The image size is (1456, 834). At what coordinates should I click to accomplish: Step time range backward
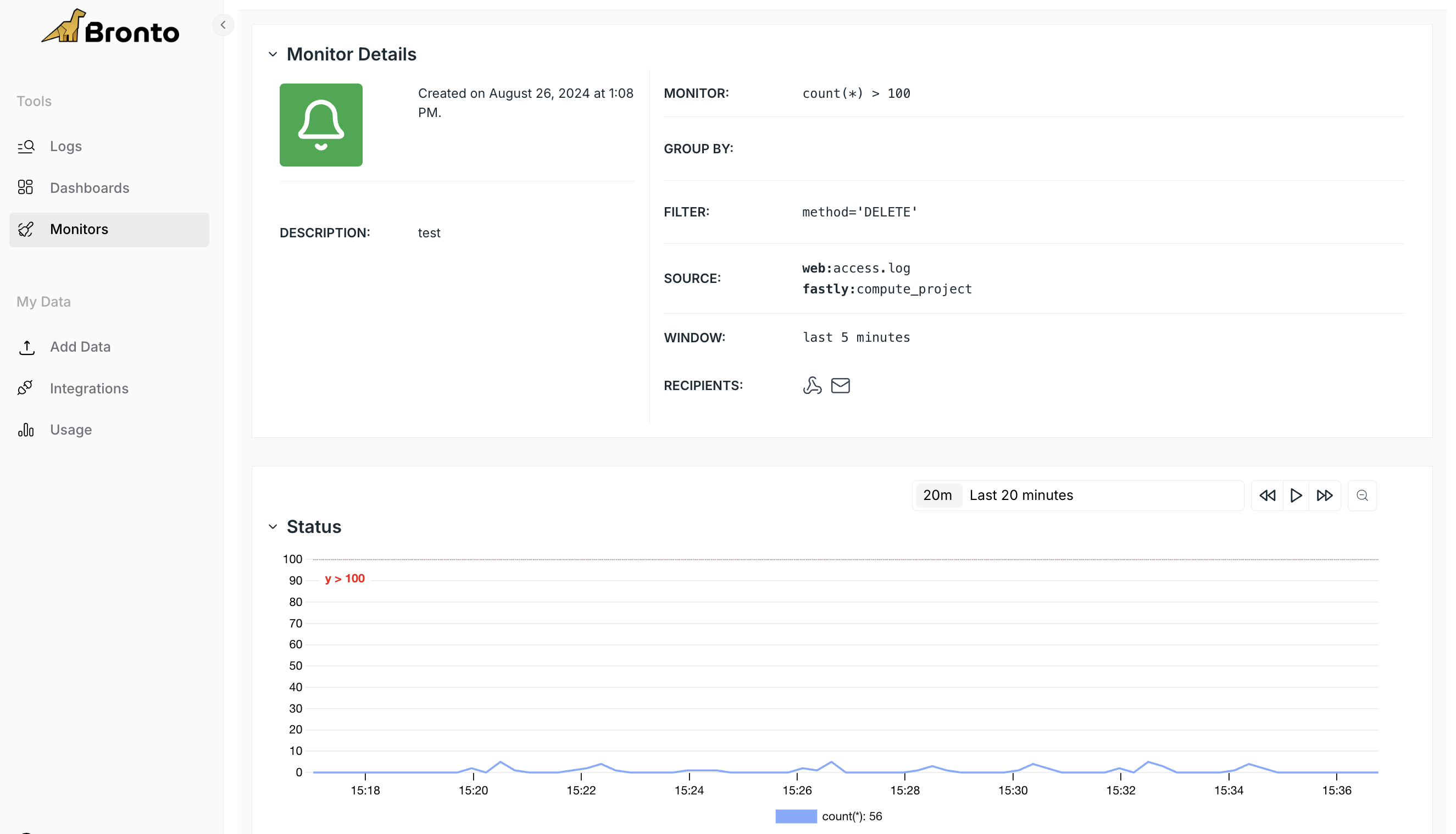pos(1267,496)
